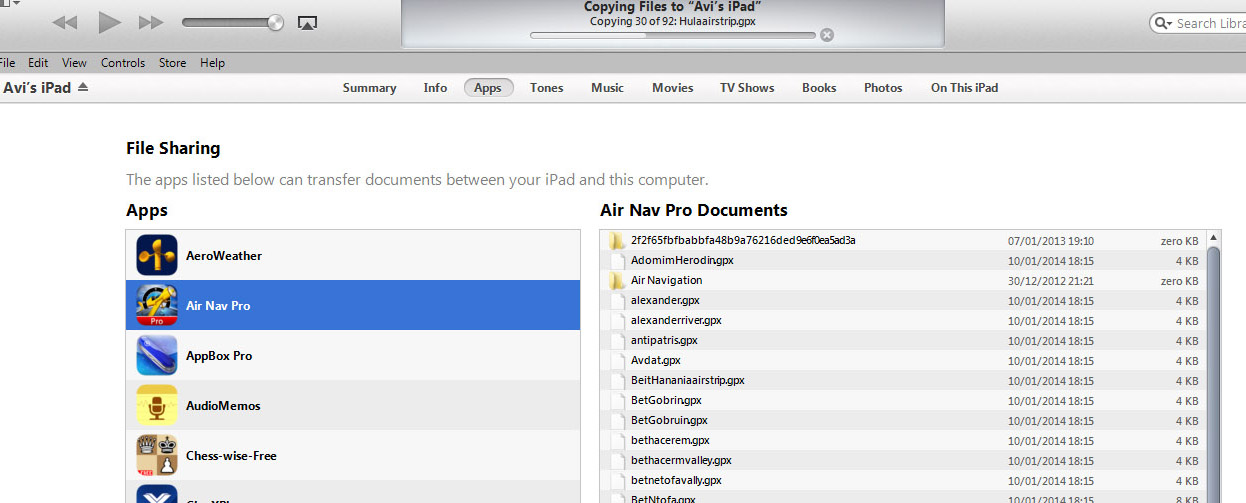Select the AppBox Pro app icon

[x=157, y=355]
